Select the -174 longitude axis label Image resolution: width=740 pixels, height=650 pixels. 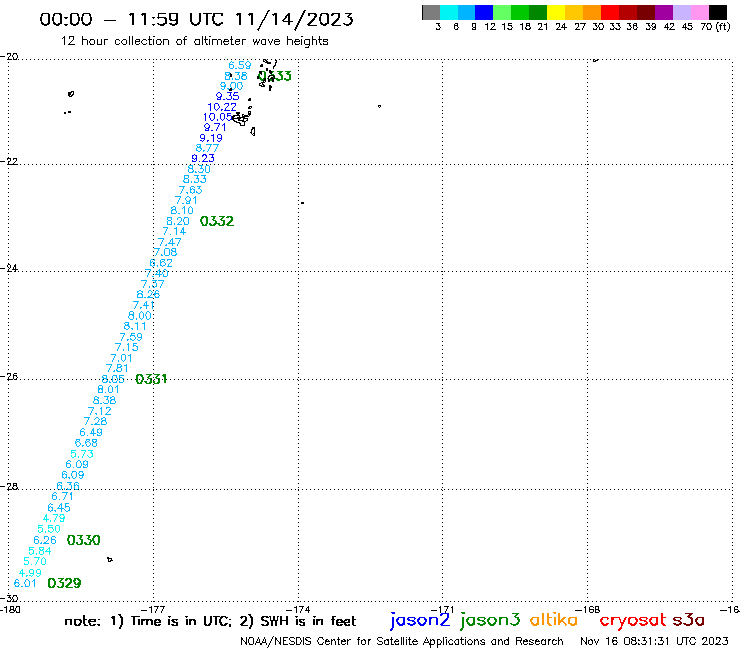pos(300,609)
